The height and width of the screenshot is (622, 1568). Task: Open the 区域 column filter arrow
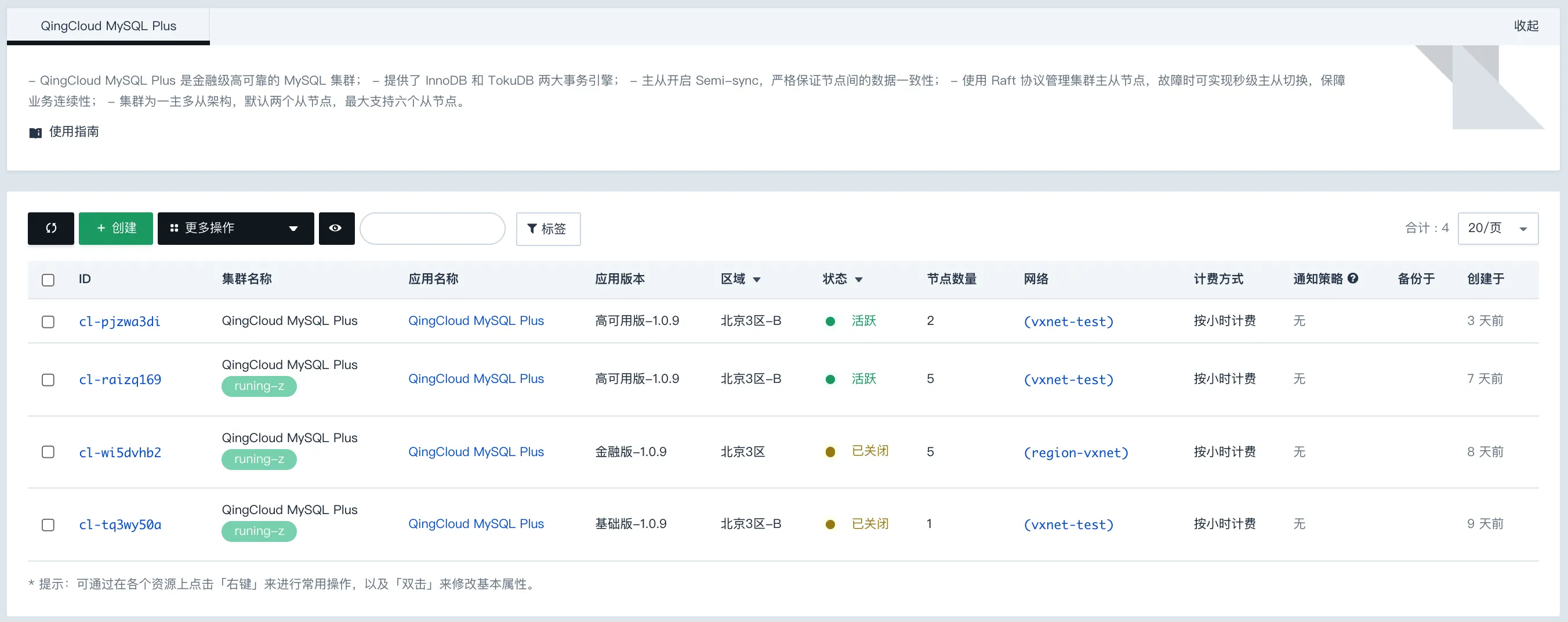pyautogui.click(x=757, y=280)
